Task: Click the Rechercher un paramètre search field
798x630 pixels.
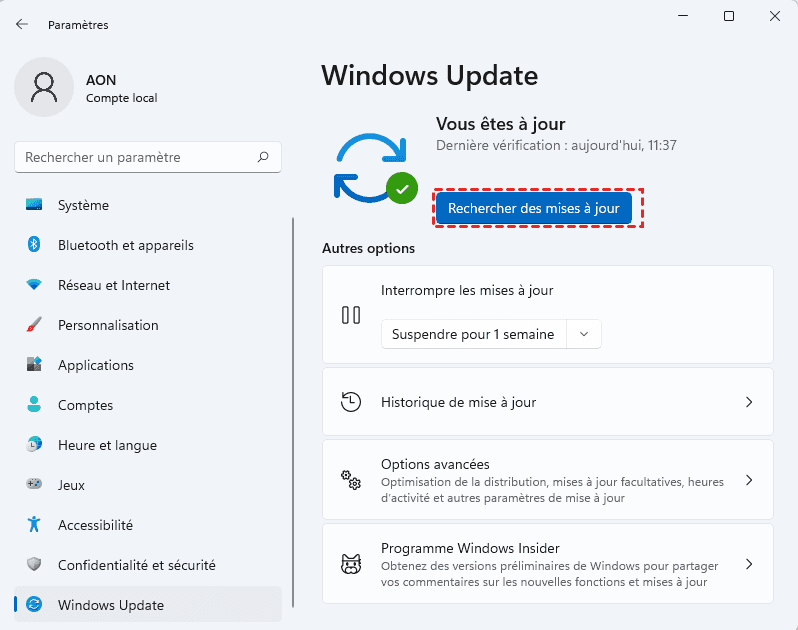Action: pos(135,157)
